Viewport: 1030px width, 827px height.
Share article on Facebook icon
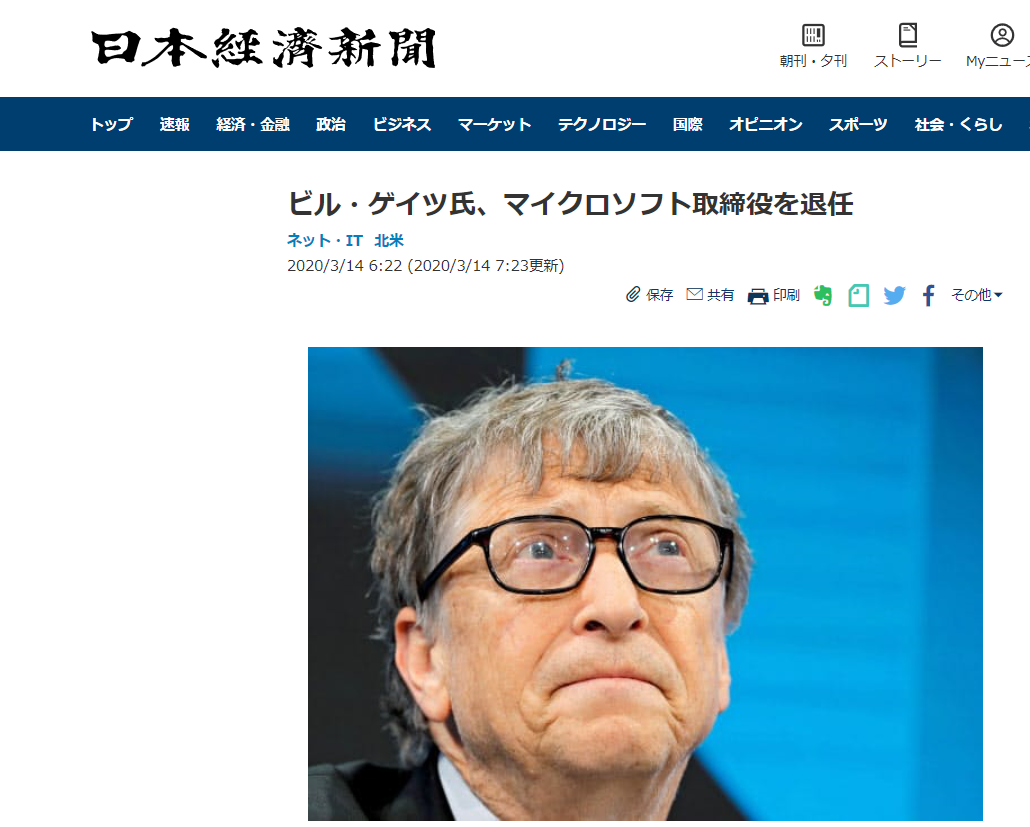[928, 295]
